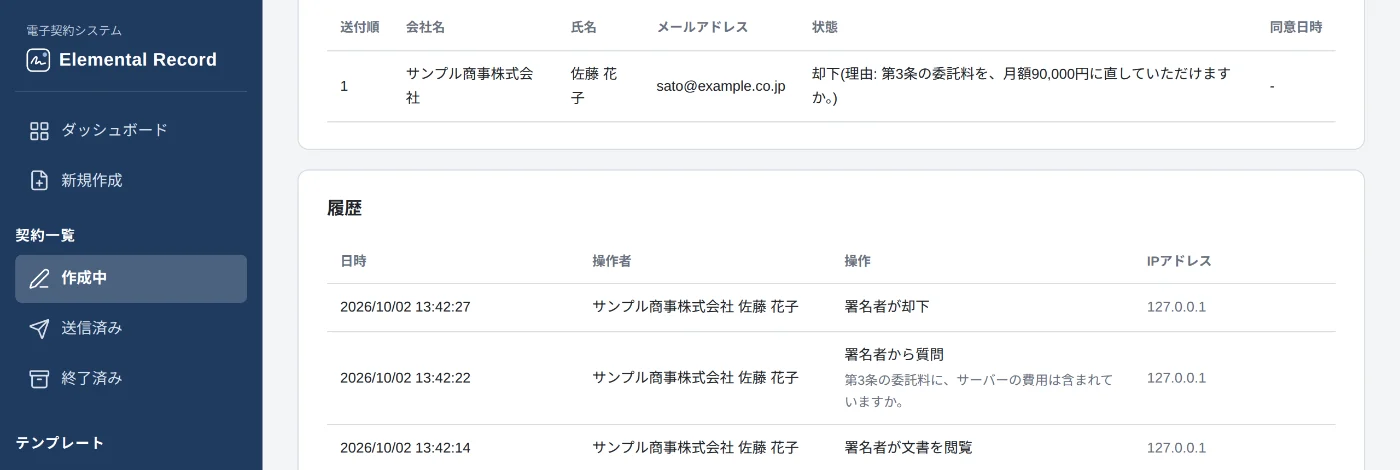Click the pencil icon for 作成中

tap(39, 278)
